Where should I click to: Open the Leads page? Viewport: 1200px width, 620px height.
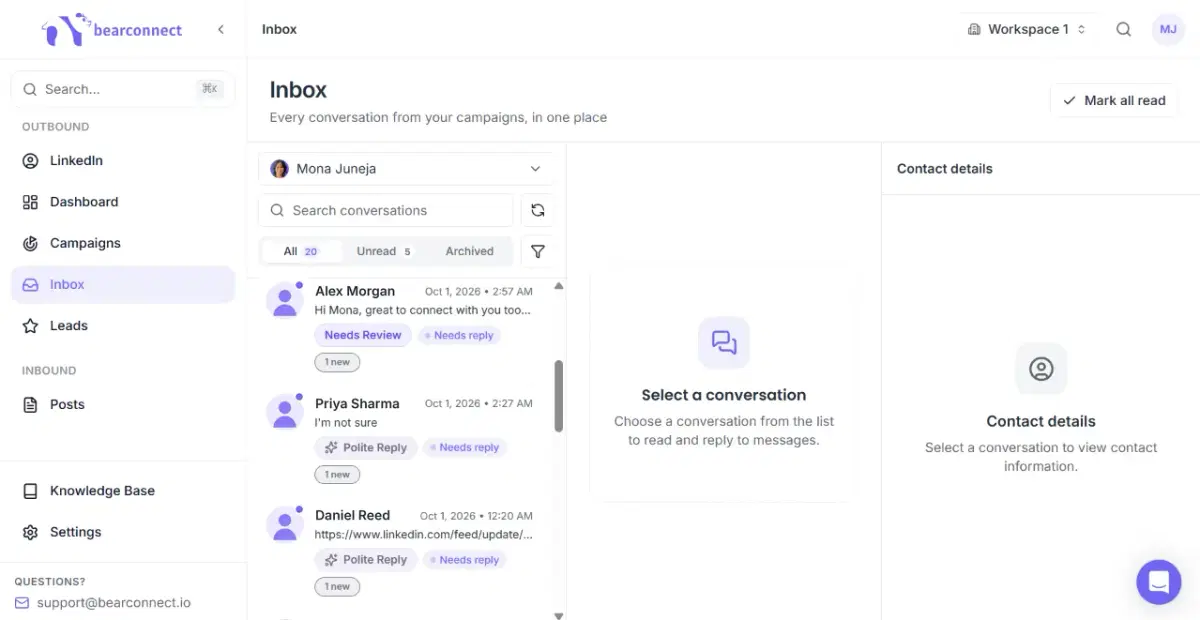[123, 326]
